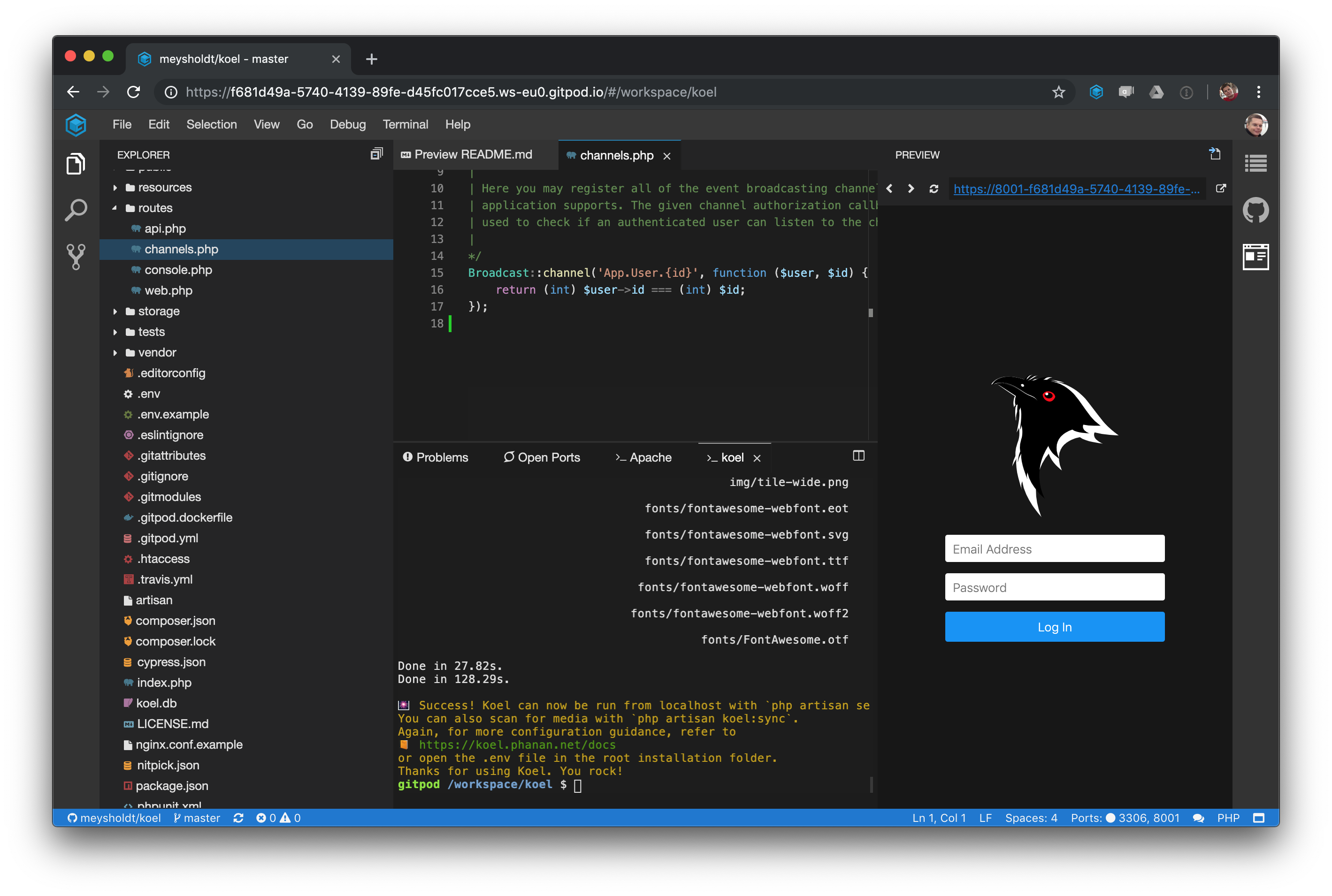1332x896 pixels.
Task: Reload the preview panel page
Action: pyautogui.click(x=934, y=189)
